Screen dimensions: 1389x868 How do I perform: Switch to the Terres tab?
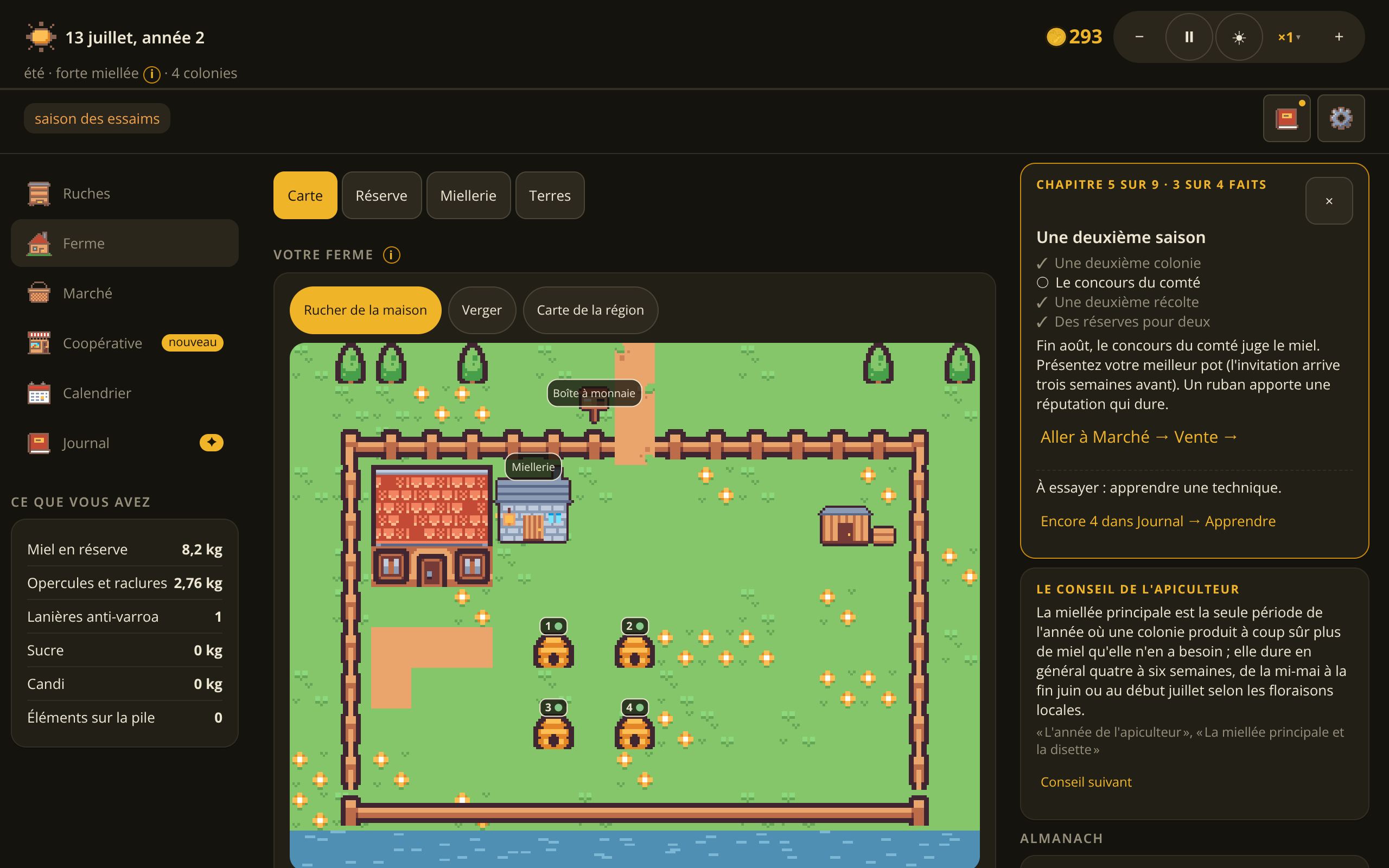click(x=550, y=195)
